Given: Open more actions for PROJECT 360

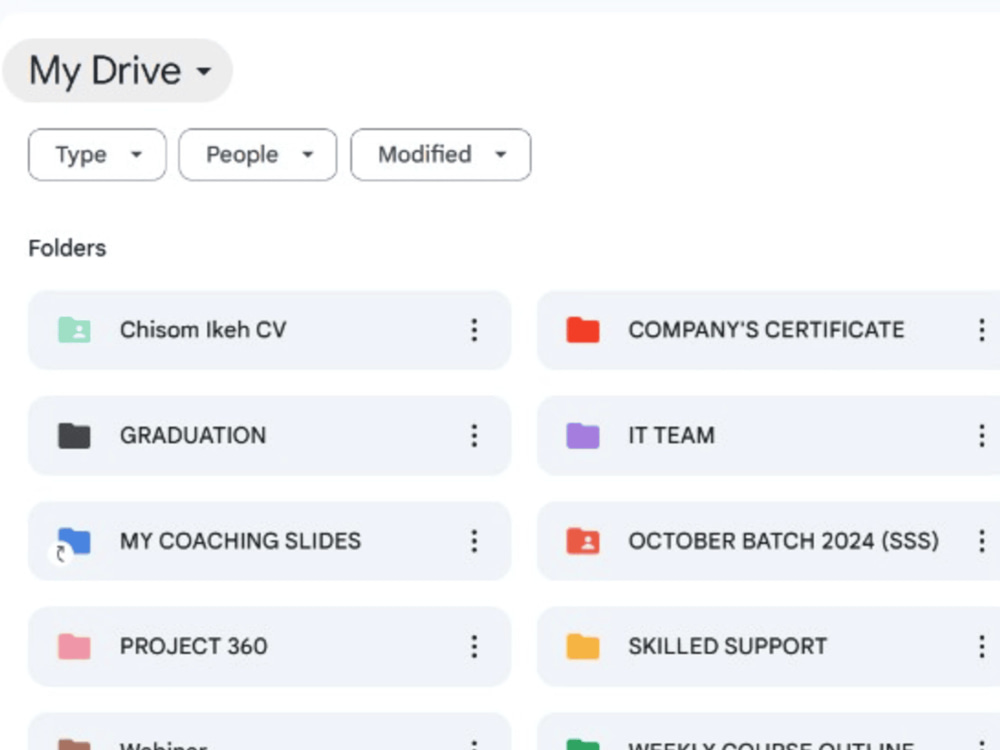Looking at the screenshot, I should click(474, 647).
